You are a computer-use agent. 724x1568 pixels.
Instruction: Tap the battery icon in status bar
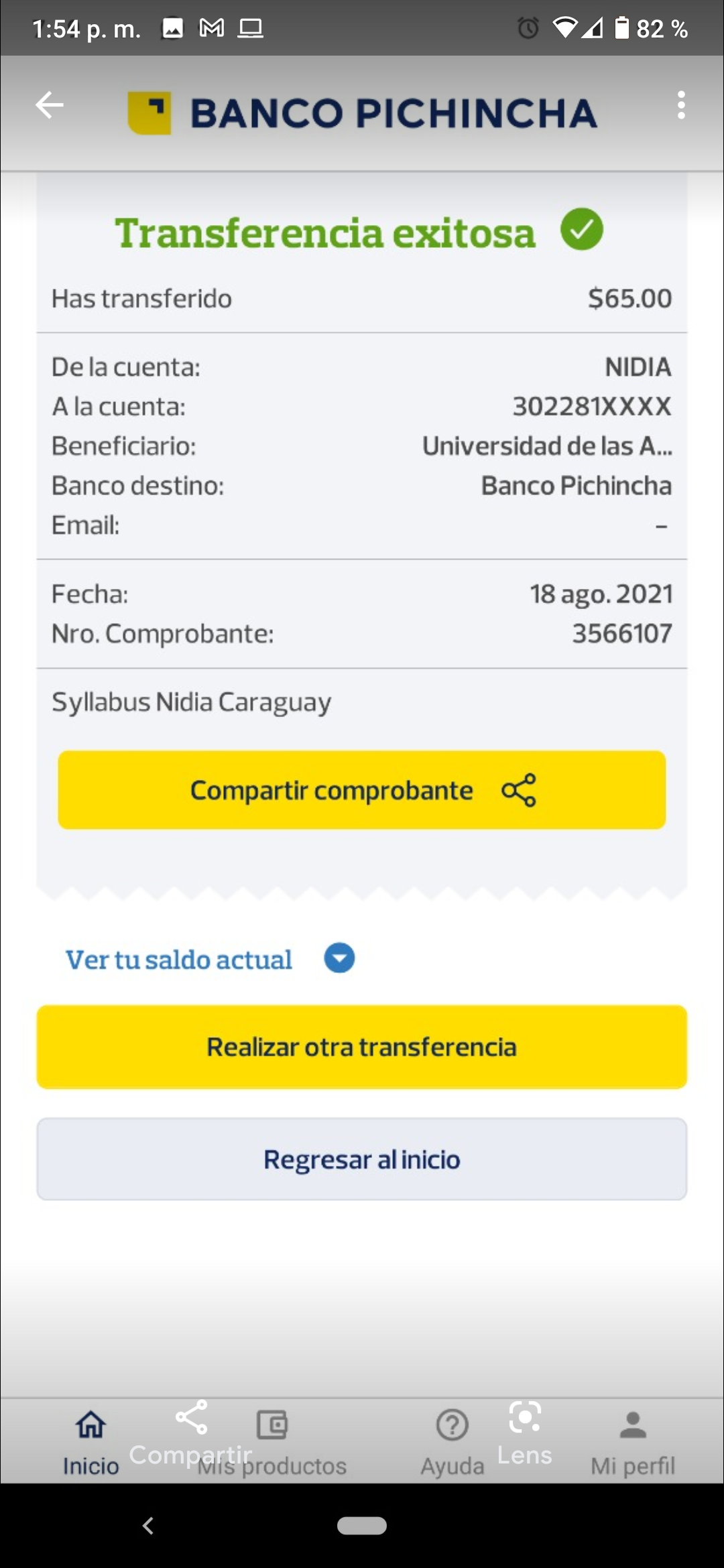click(622, 28)
